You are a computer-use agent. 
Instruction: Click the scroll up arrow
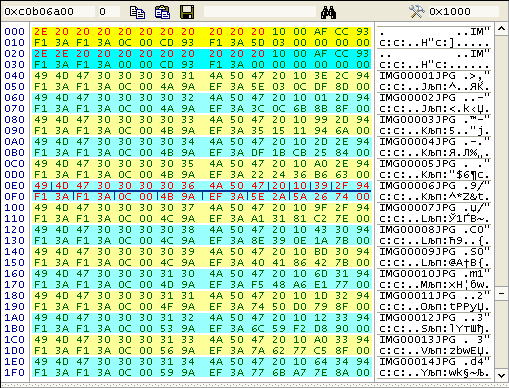point(501,29)
